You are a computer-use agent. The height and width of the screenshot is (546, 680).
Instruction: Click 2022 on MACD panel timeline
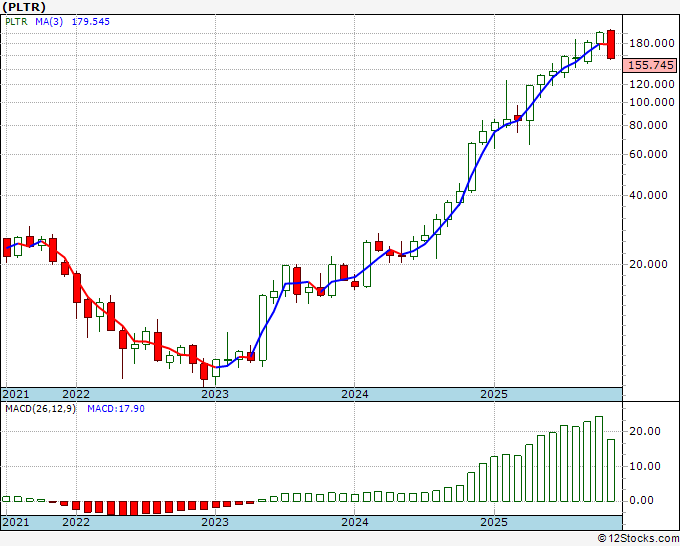(76, 522)
